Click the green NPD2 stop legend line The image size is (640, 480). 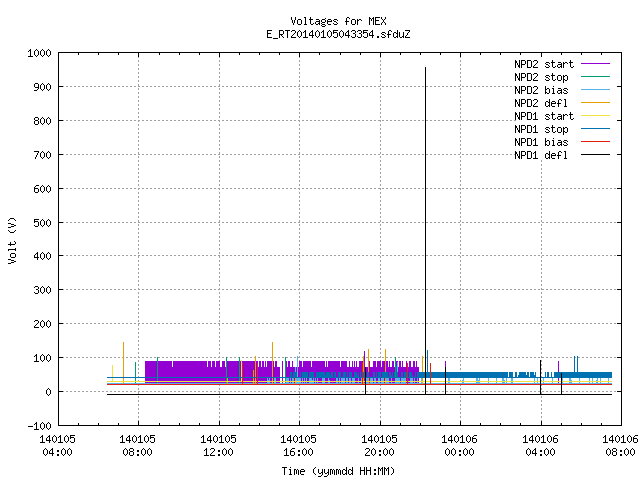pyautogui.click(x=596, y=77)
